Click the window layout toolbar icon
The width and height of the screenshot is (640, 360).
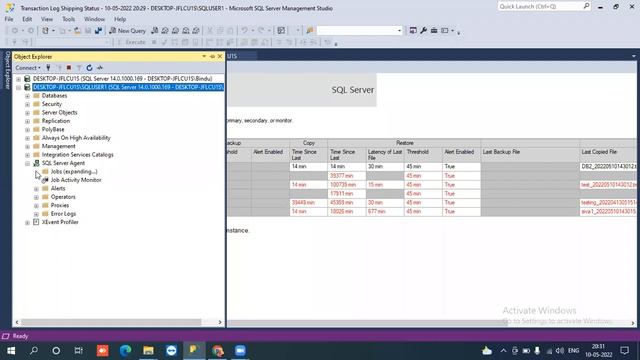445,31
